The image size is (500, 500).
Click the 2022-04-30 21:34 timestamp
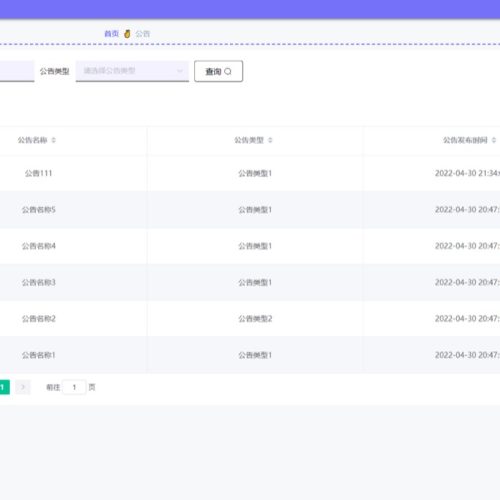pyautogui.click(x=467, y=173)
